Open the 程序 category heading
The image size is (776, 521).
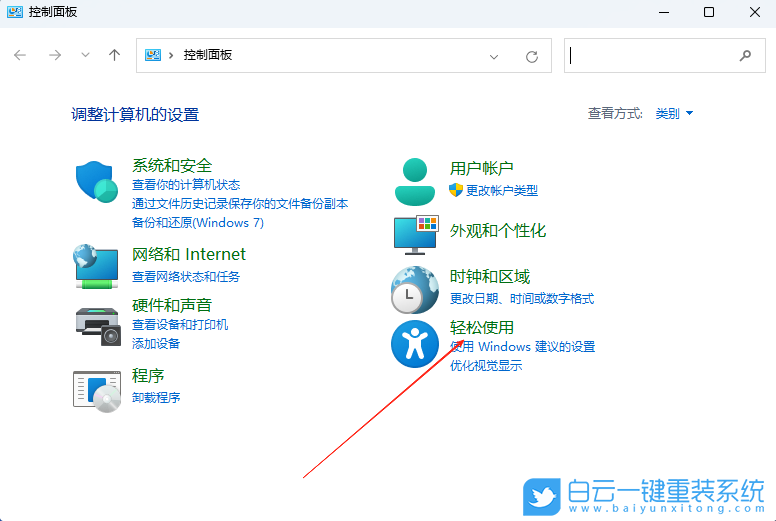[148, 376]
